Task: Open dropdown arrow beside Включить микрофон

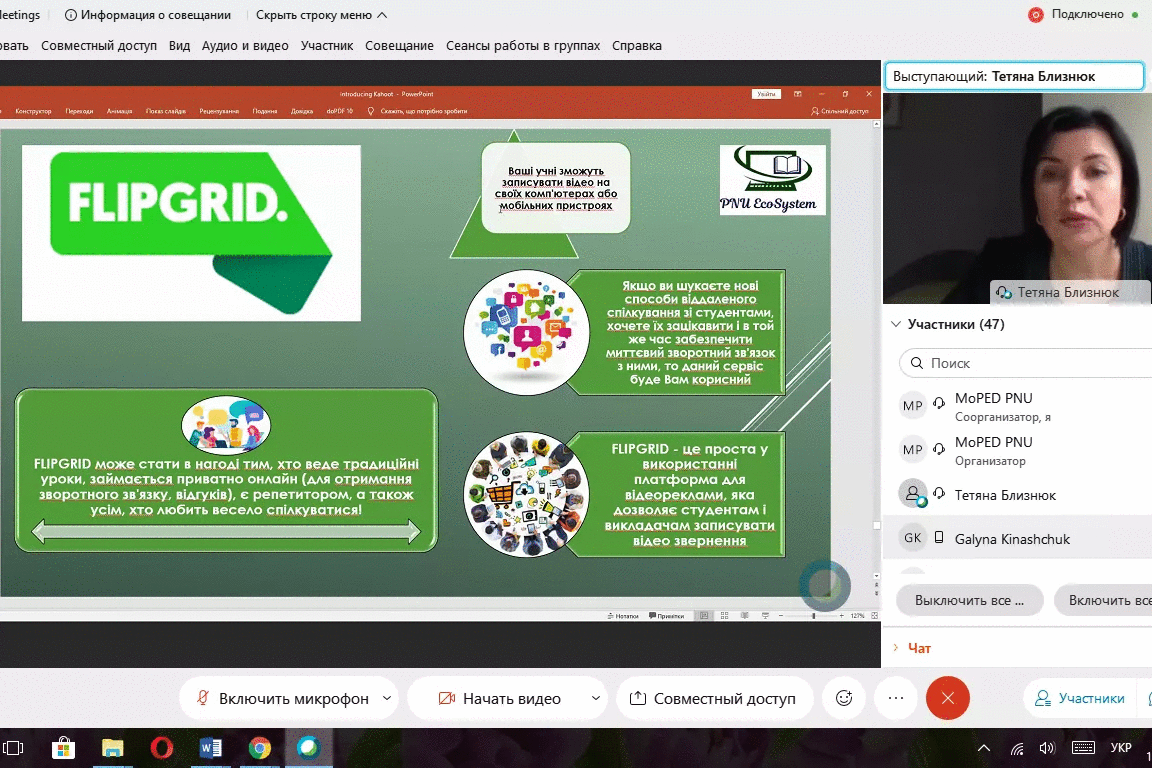Action: point(386,698)
